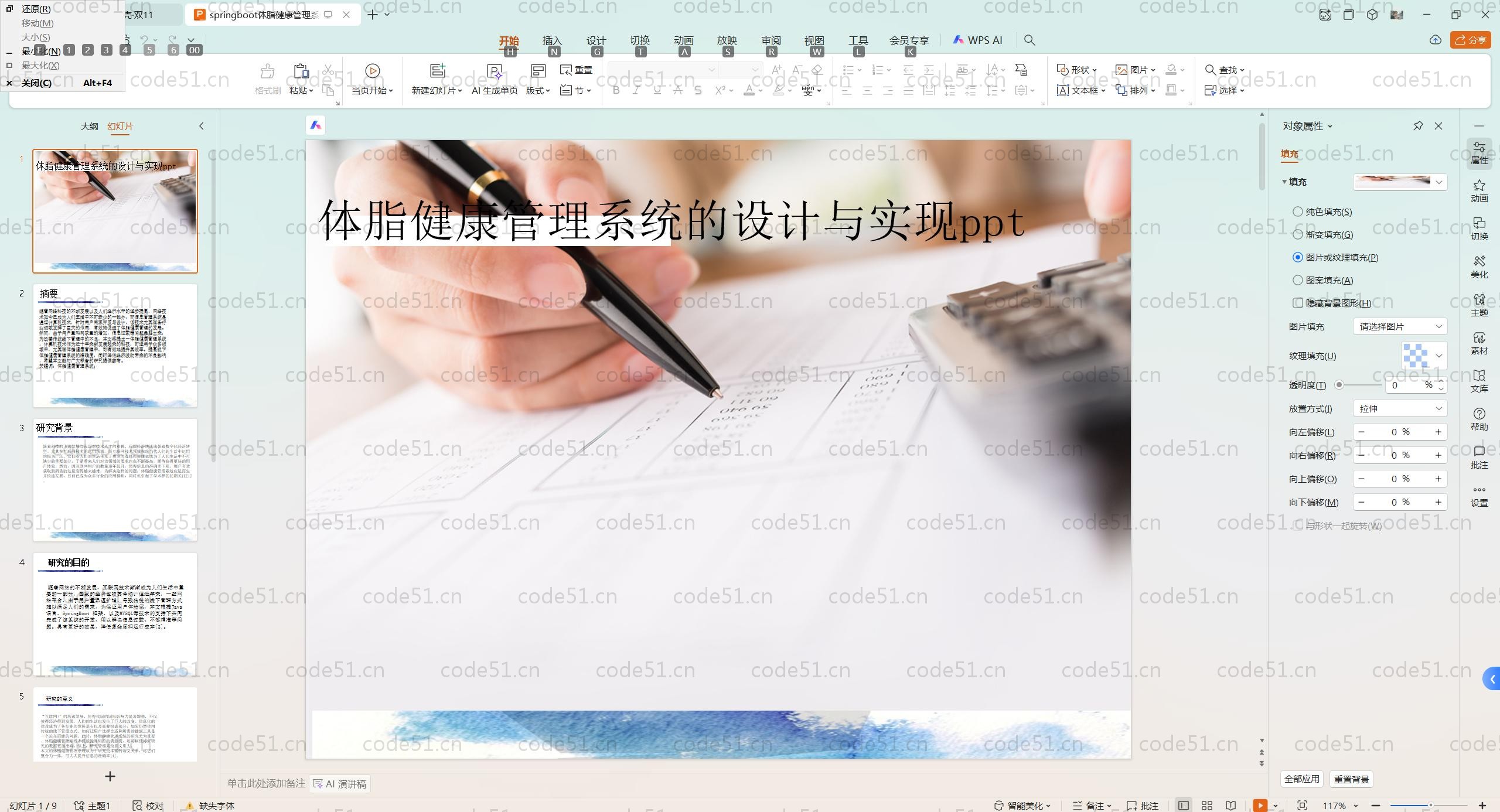
Task: Click the New Slide icon
Action: (x=437, y=71)
